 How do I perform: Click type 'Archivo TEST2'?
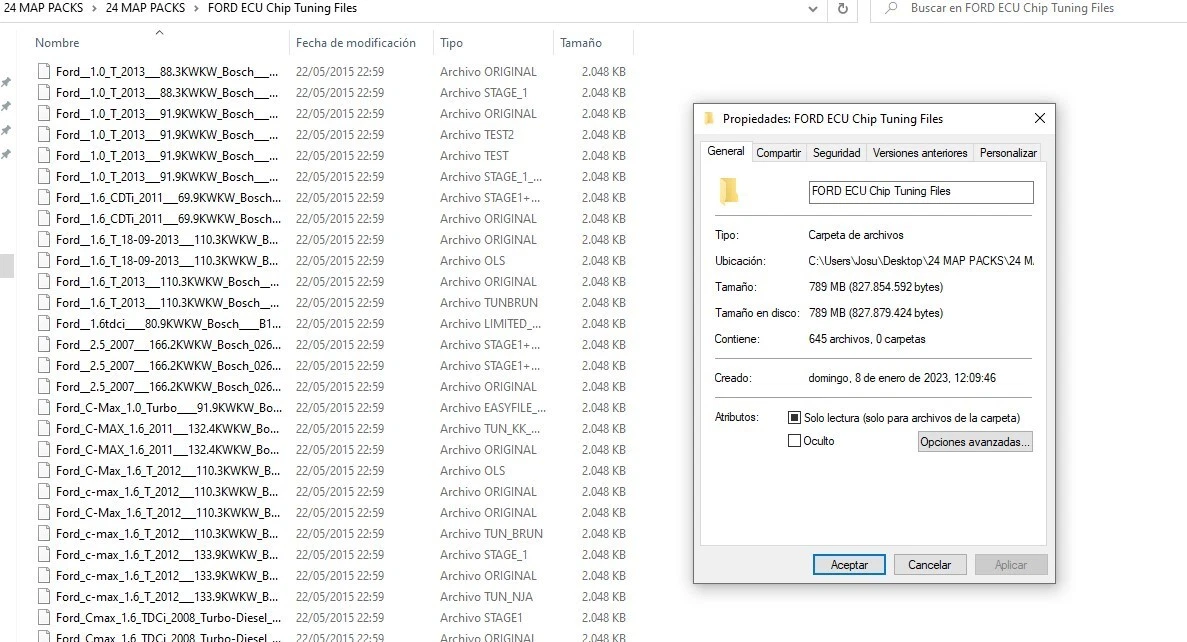click(x=477, y=135)
